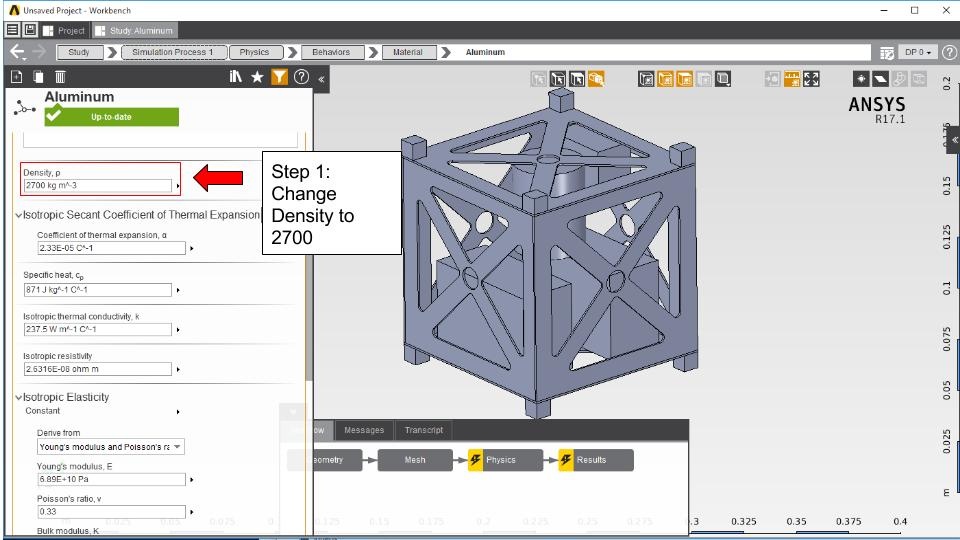This screenshot has height=540, width=960.
Task: Click the lightning bolt on Results step
Action: [x=566, y=460]
